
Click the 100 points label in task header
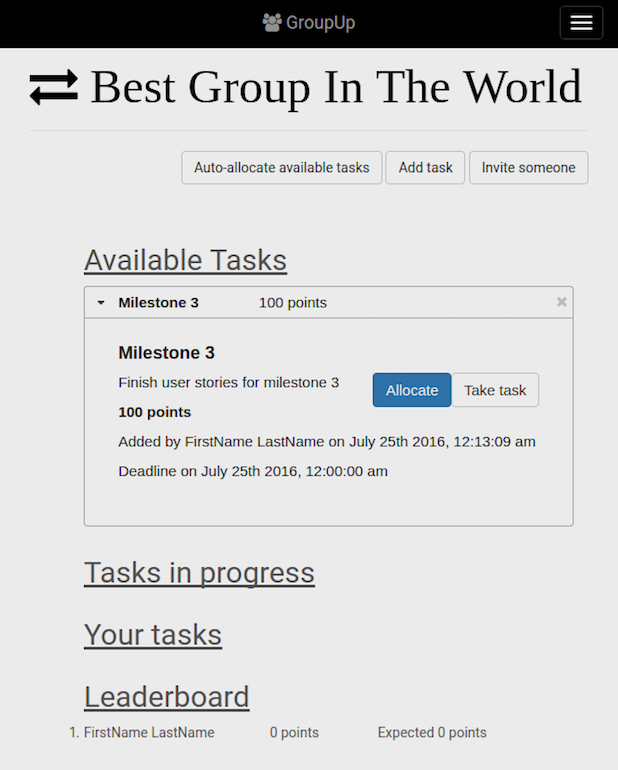293,302
